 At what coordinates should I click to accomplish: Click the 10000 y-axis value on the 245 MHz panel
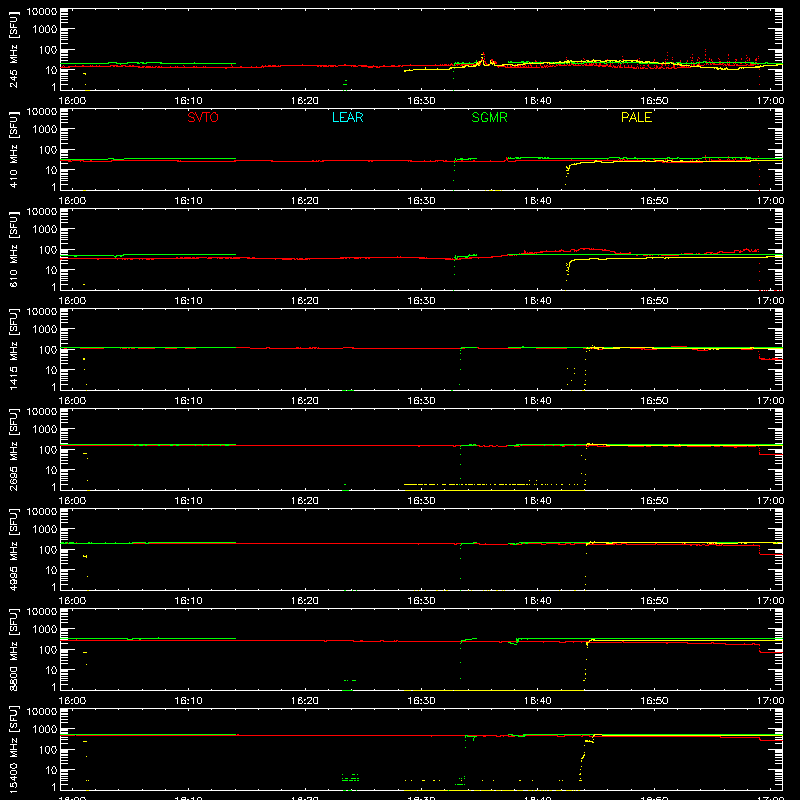click(42, 12)
